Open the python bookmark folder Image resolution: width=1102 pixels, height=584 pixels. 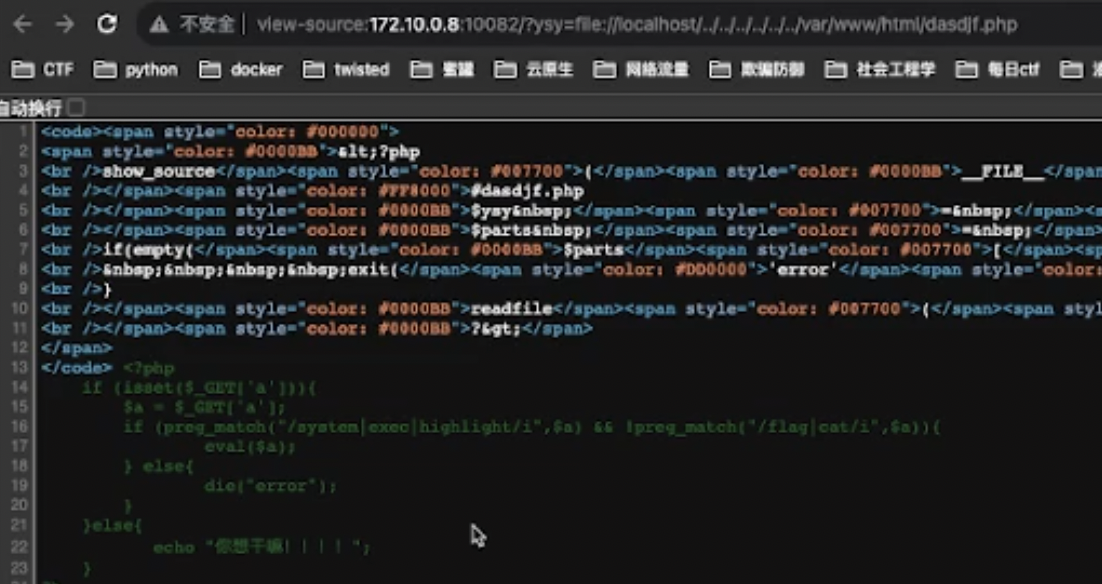pos(135,69)
